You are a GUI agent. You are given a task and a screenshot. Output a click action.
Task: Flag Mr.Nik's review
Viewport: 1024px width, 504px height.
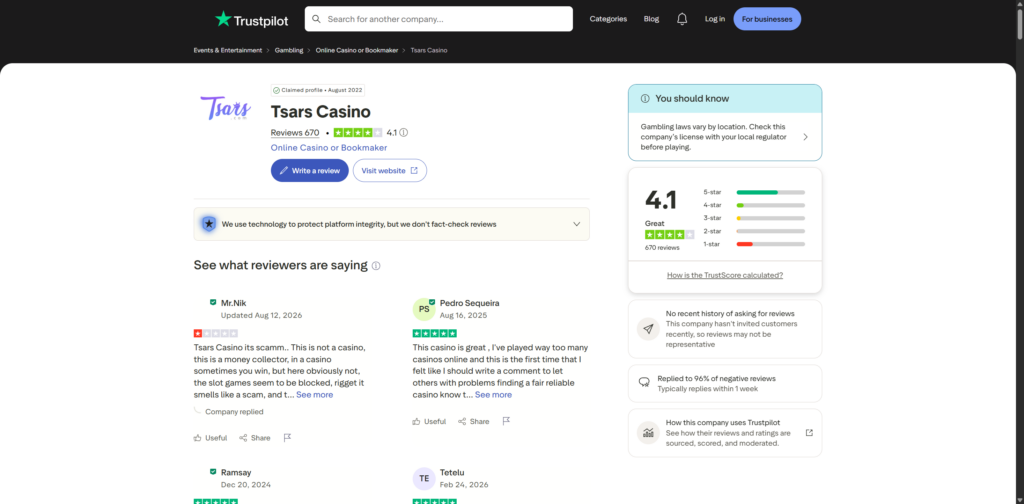[287, 438]
